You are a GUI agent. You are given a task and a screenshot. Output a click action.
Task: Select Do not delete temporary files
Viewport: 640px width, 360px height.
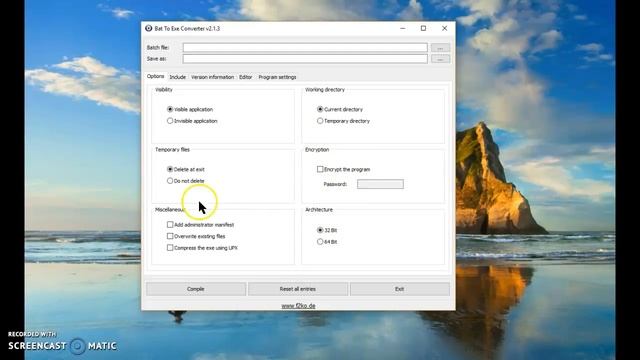click(x=170, y=181)
